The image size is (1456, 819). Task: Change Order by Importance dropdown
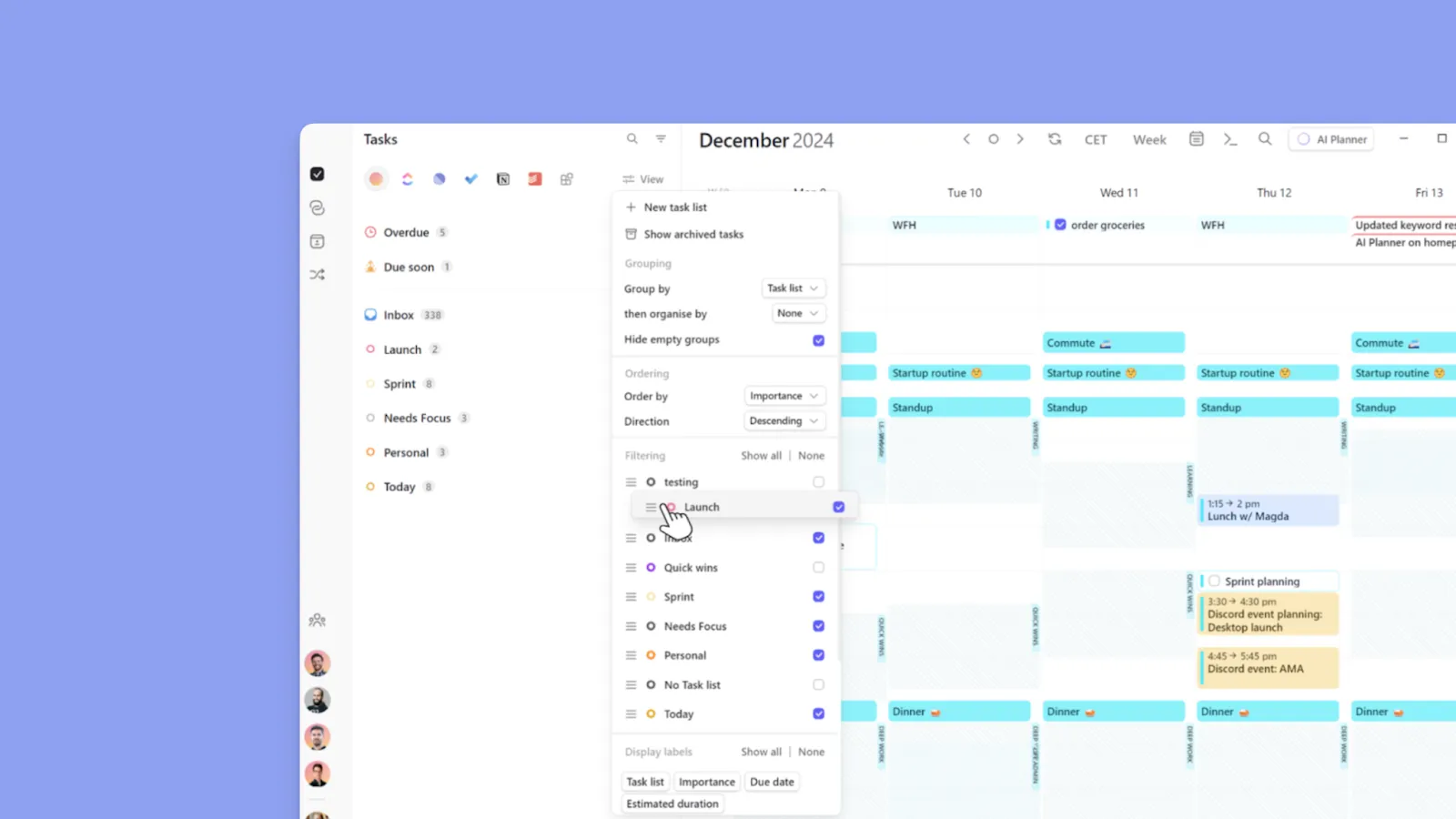pos(784,395)
